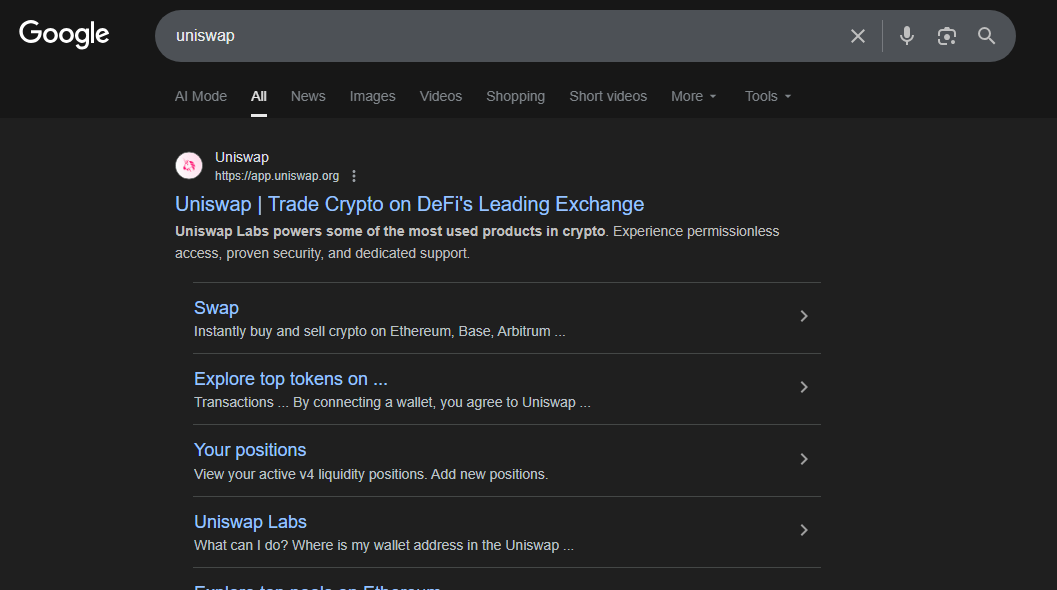
Task: Open the Videos tab
Action: (441, 96)
